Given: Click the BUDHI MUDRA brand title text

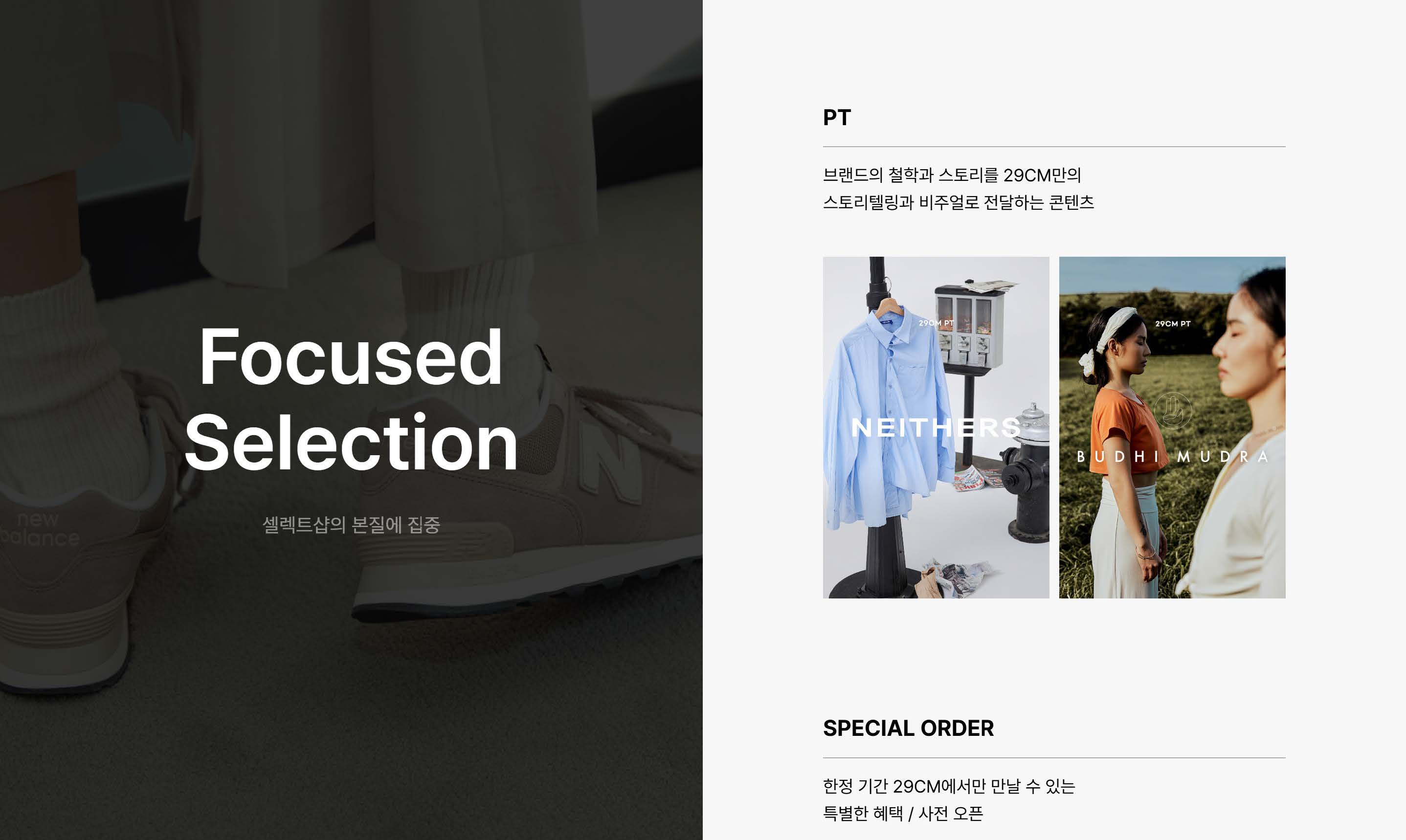Looking at the screenshot, I should pos(1172,457).
